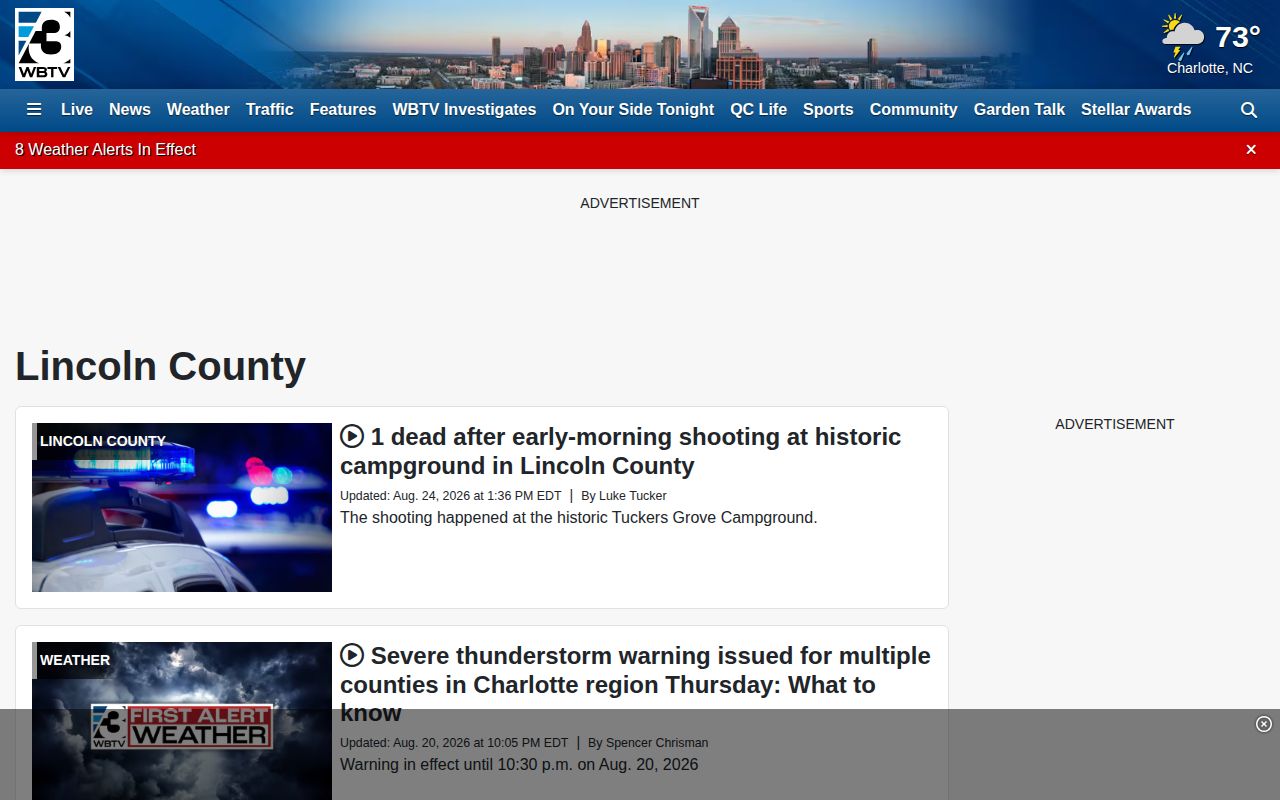
Task: Open the Traffic navigation item
Action: [270, 110]
